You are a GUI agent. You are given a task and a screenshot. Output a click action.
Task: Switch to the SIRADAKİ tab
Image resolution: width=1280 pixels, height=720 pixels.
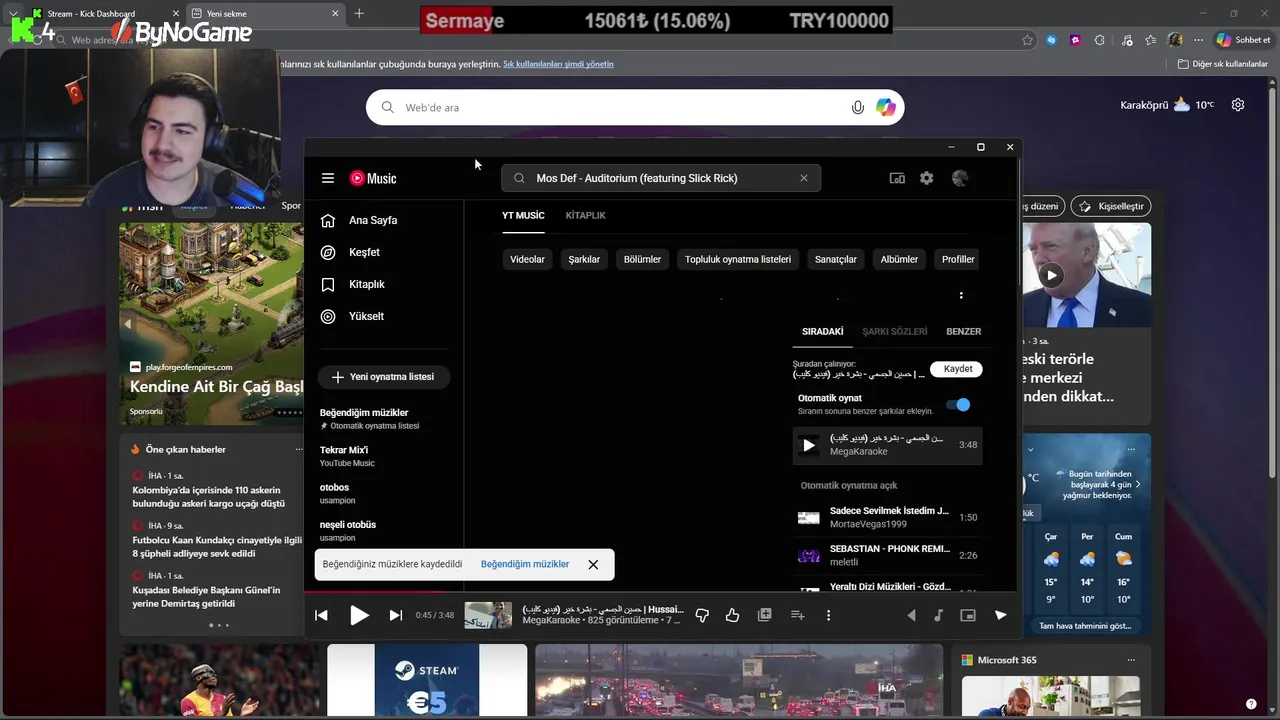823,331
